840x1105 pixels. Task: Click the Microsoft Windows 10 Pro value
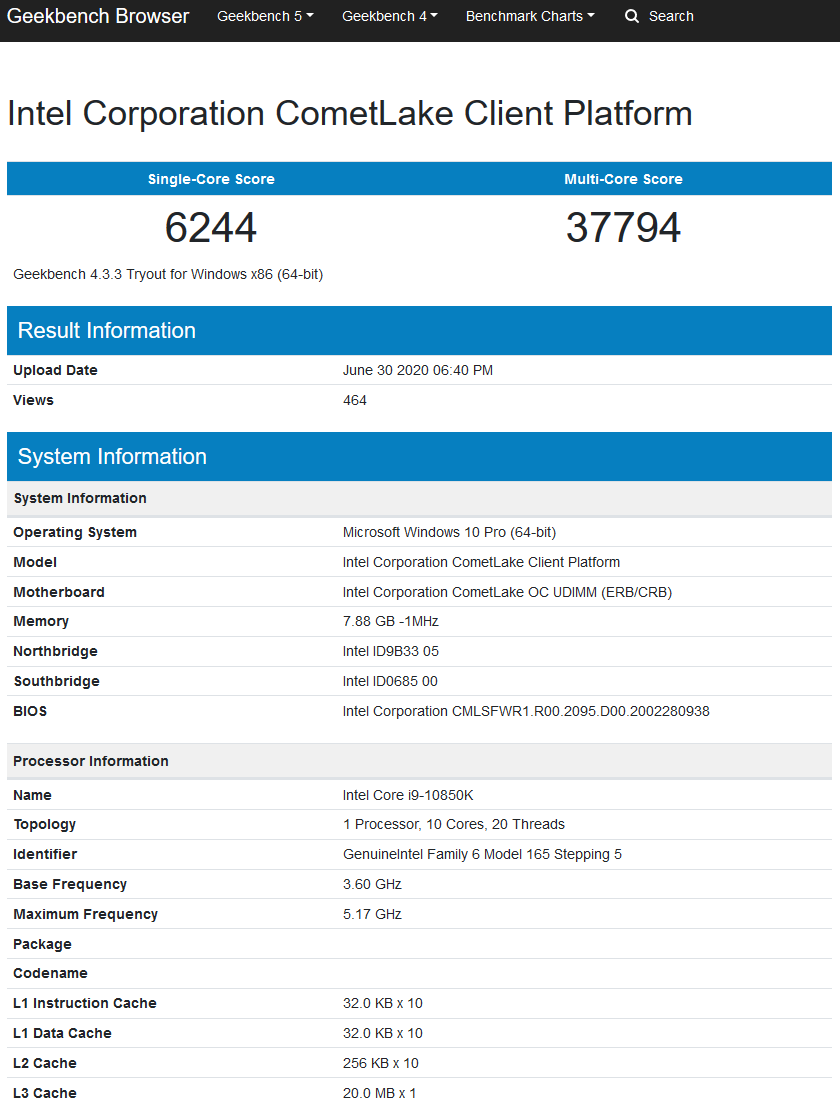pyautogui.click(x=449, y=533)
